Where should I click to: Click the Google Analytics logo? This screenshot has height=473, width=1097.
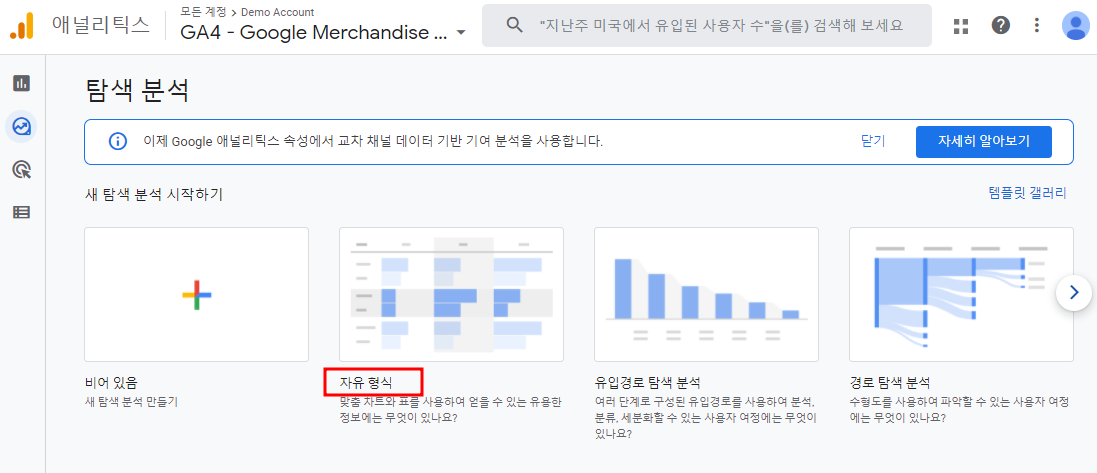pyautogui.click(x=22, y=26)
